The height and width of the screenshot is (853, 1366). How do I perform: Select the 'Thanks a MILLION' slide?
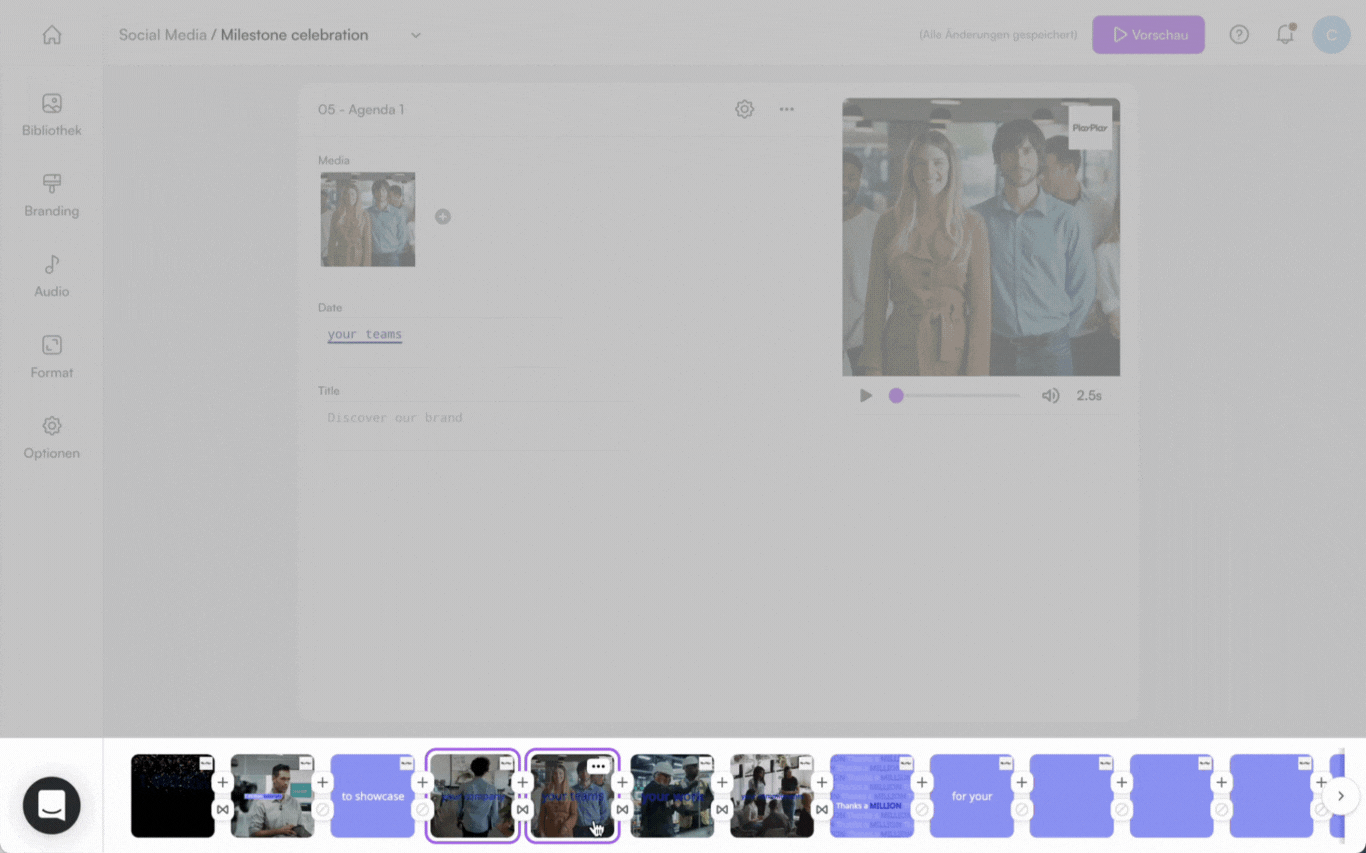[872, 796]
